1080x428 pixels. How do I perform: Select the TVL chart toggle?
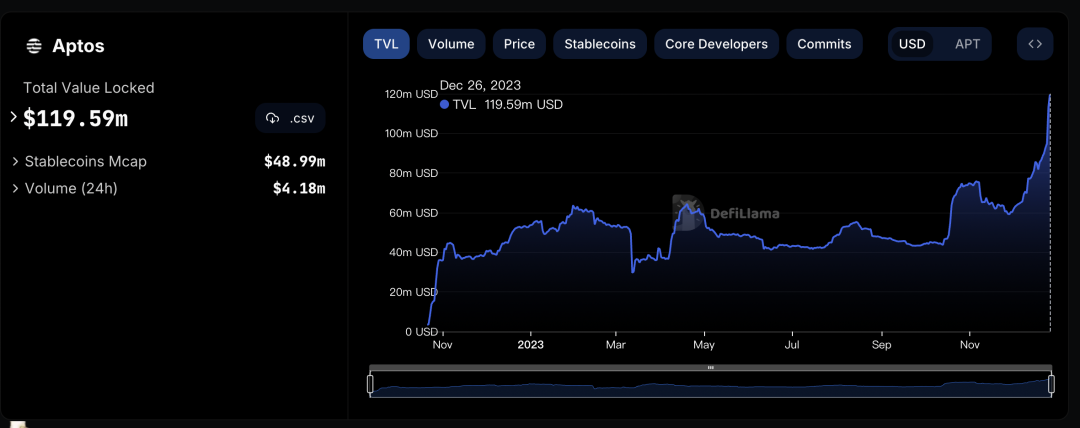(x=386, y=44)
